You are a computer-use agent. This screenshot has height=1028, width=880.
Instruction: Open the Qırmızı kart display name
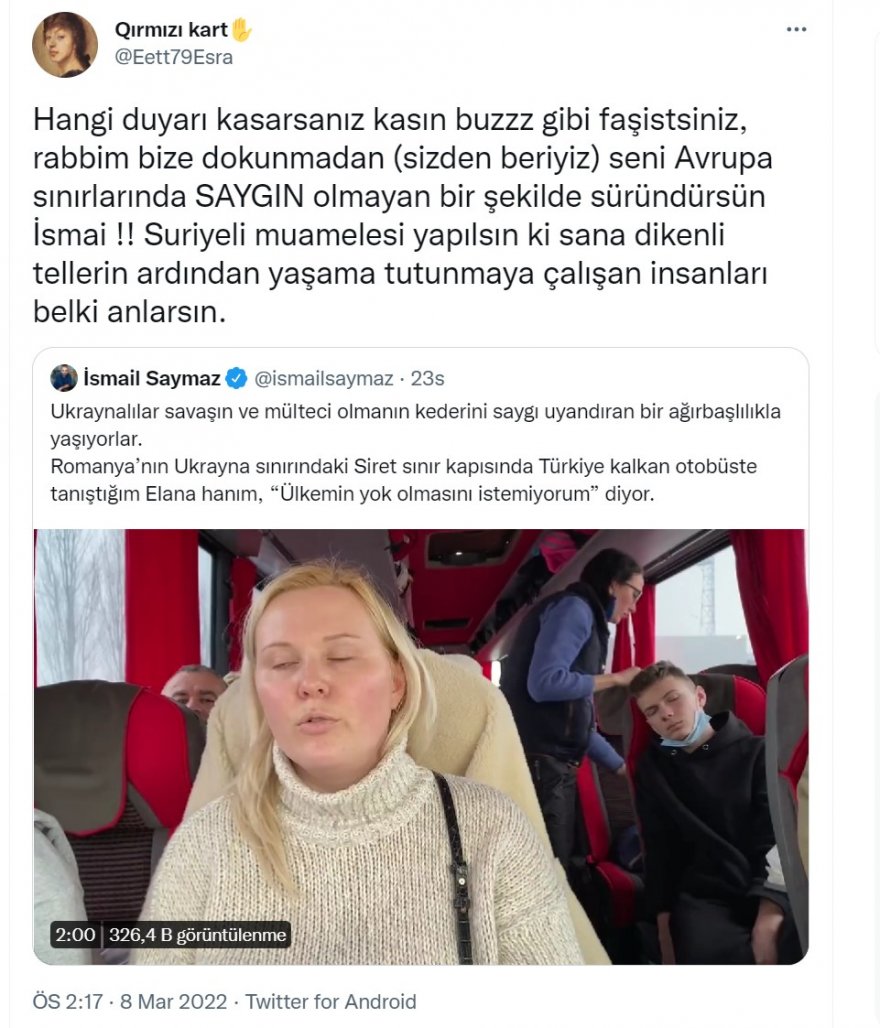tap(171, 30)
